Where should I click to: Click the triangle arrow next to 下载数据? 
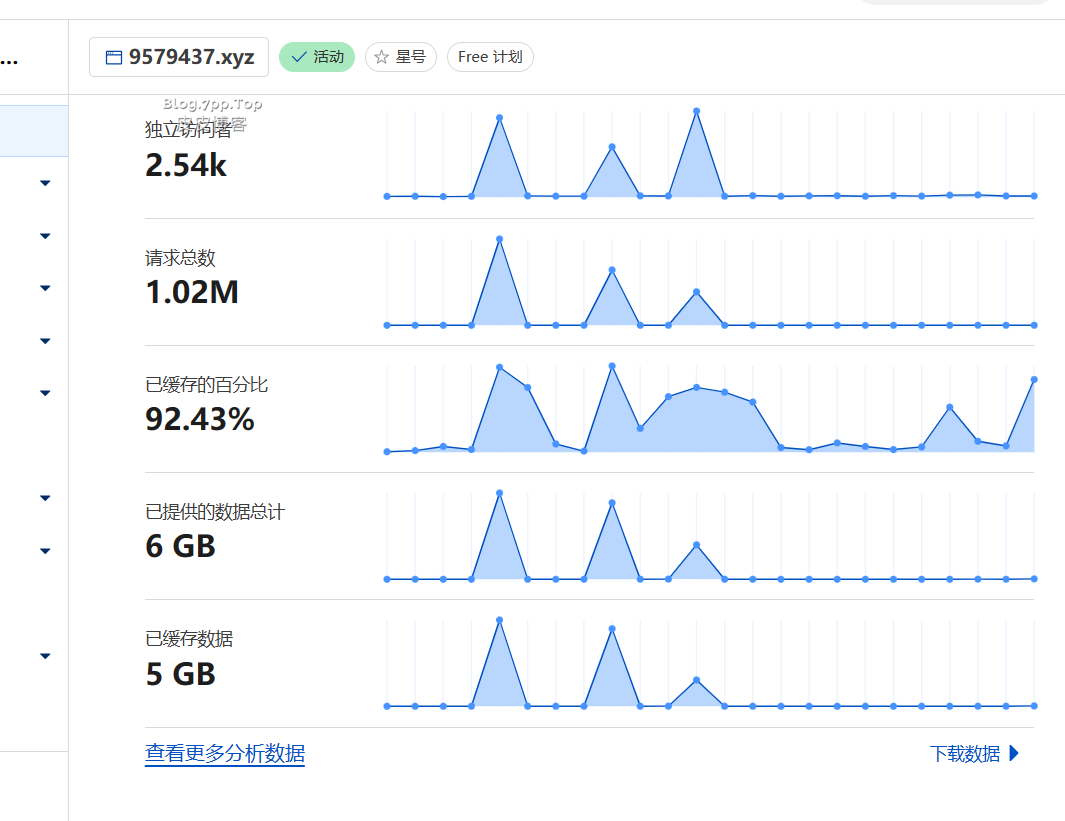click(x=1014, y=754)
